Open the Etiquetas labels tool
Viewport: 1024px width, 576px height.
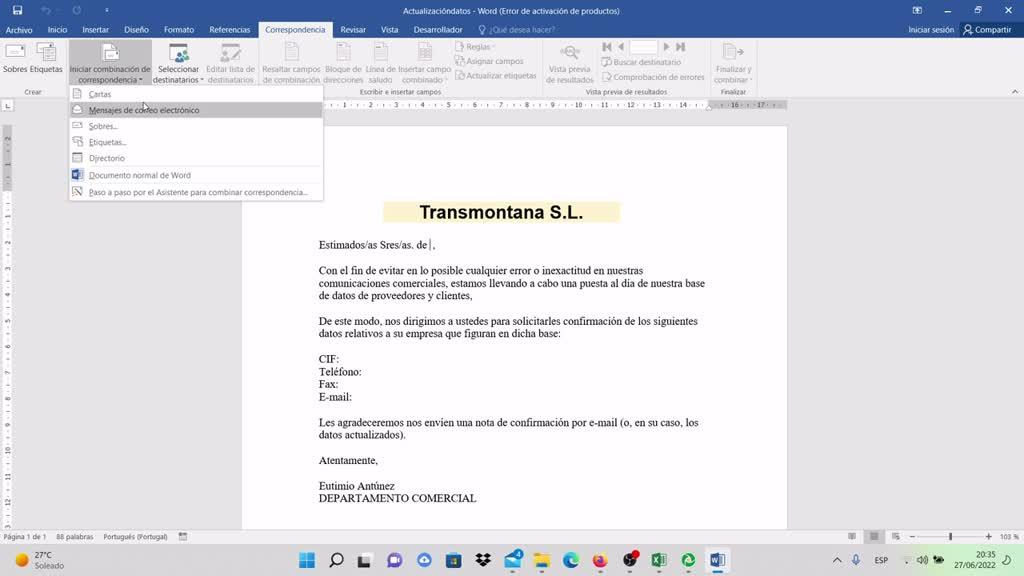(46, 57)
